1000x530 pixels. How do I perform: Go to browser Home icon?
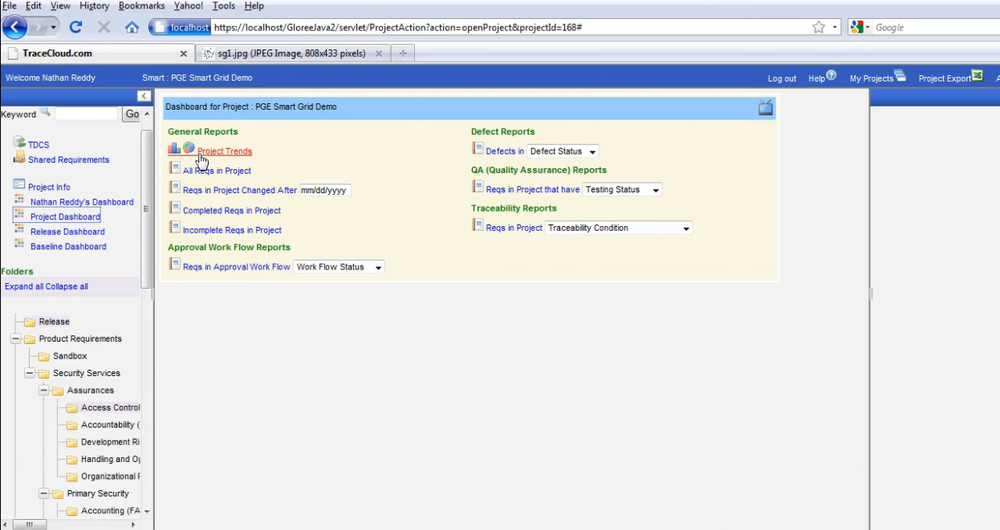(131, 27)
